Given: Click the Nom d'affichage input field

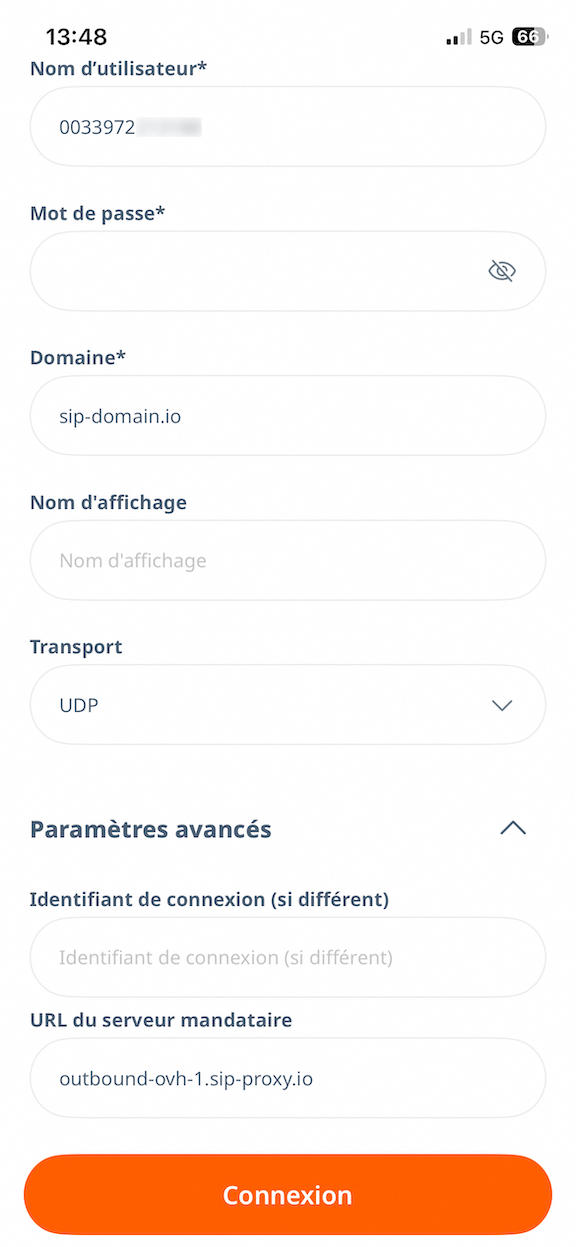Looking at the screenshot, I should (287, 560).
